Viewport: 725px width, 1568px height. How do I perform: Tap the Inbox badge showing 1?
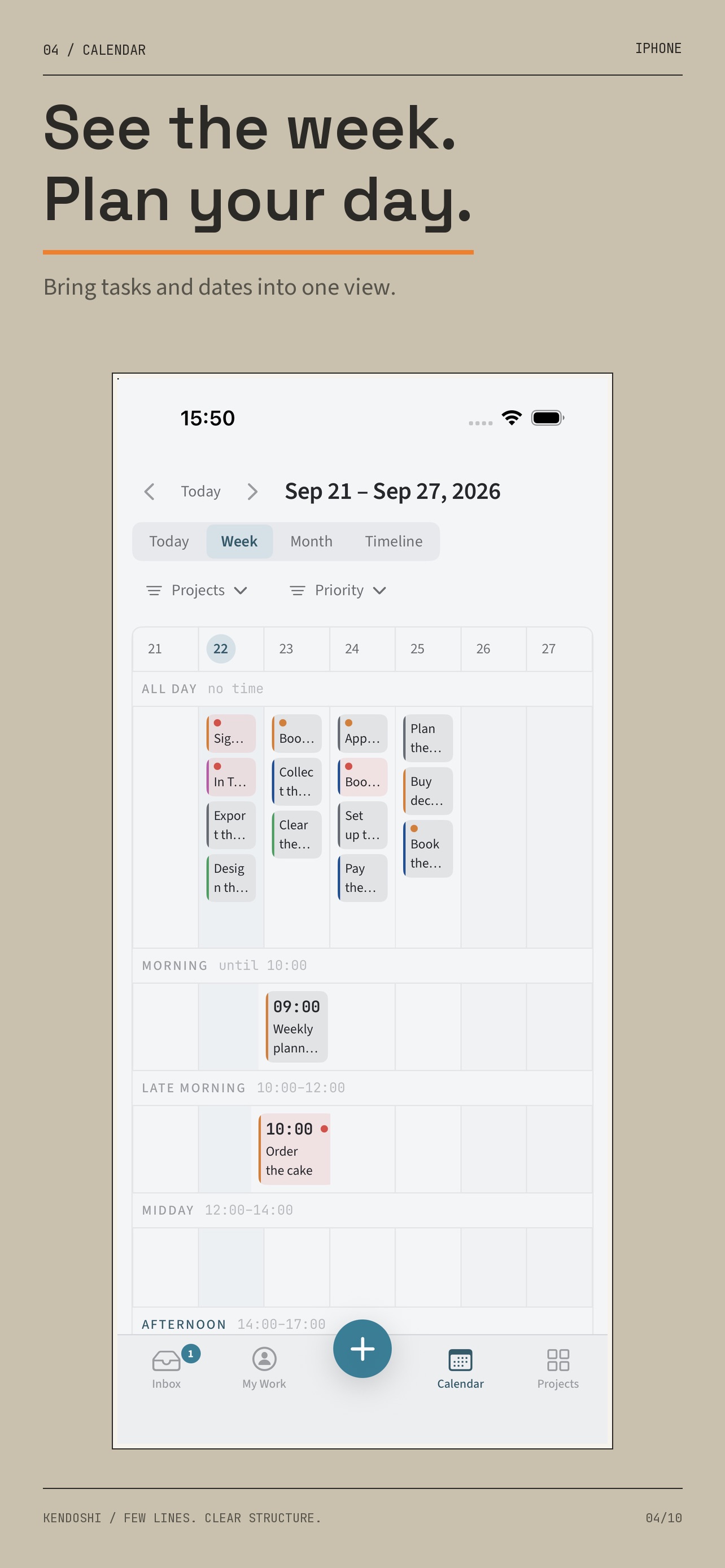190,1353
